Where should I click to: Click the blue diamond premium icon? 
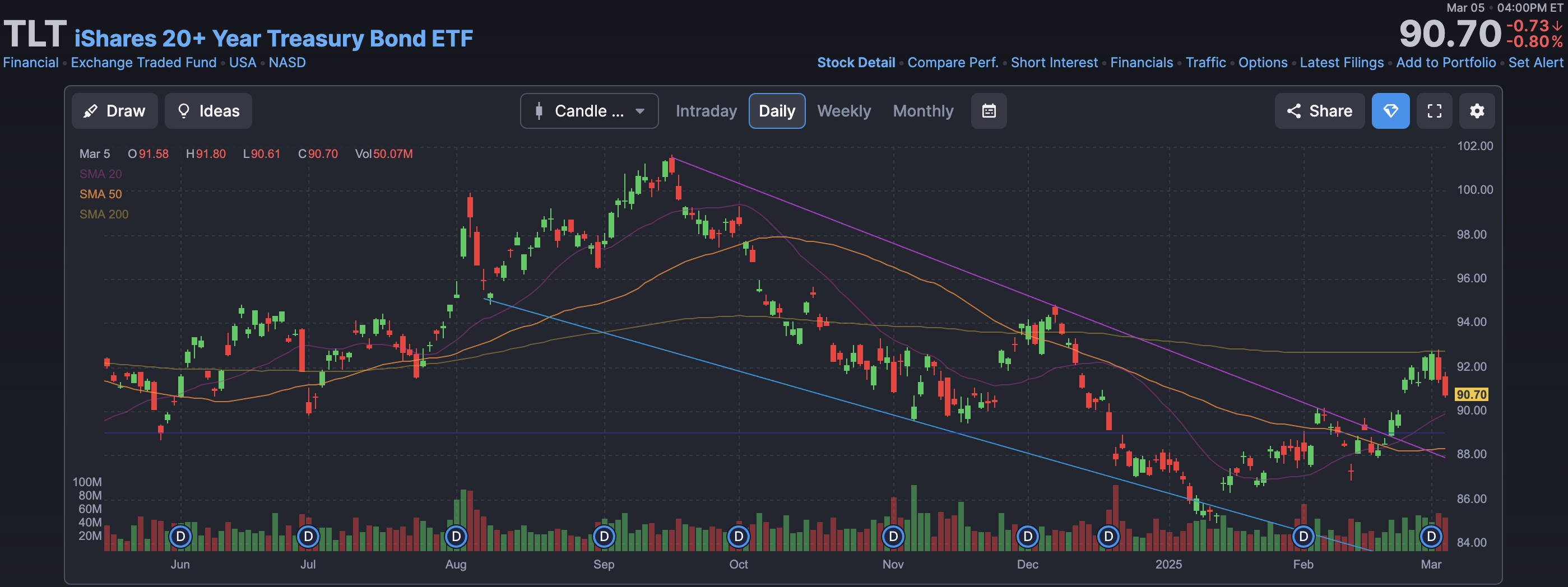click(1390, 111)
